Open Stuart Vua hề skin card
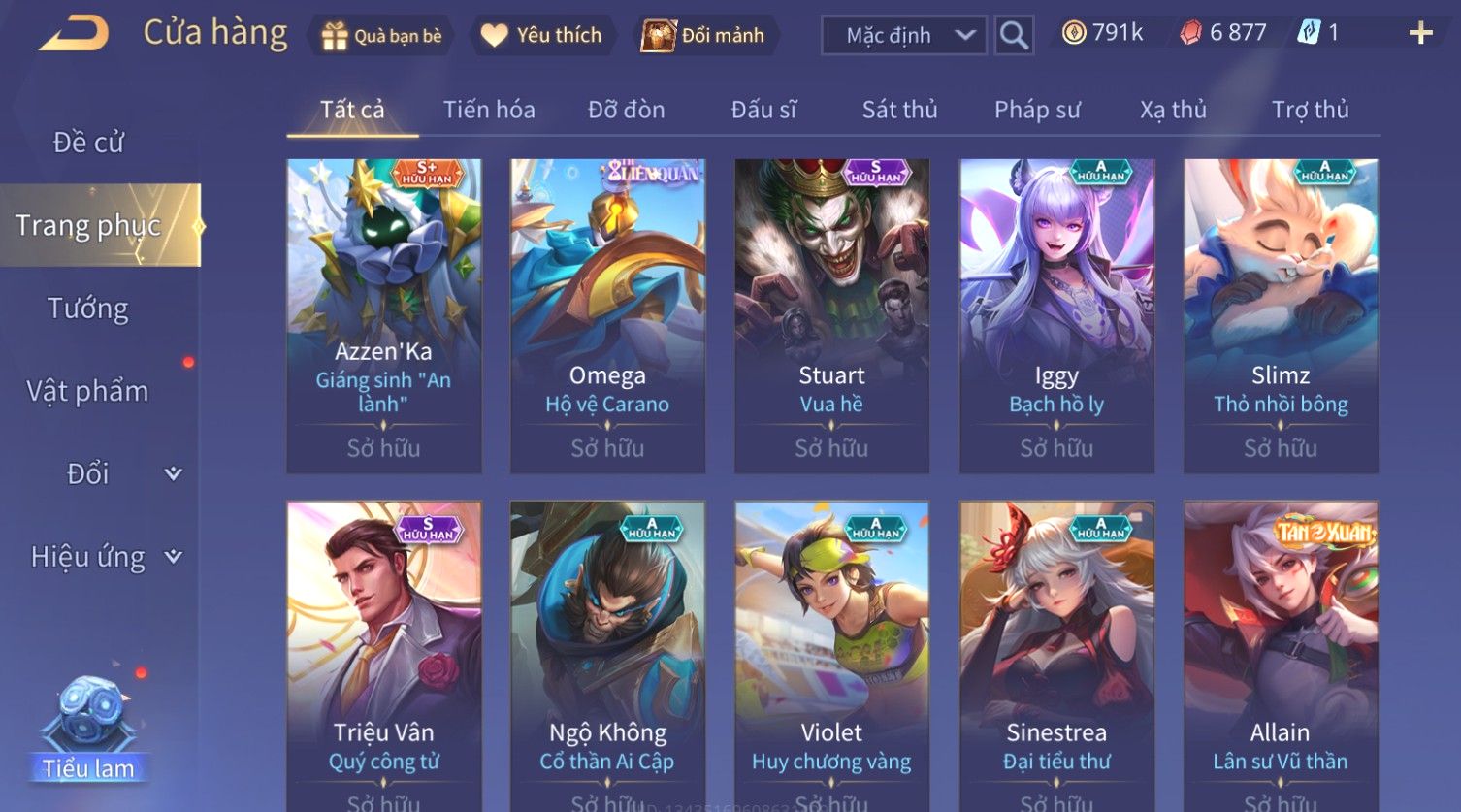1461x812 pixels. tap(831, 316)
